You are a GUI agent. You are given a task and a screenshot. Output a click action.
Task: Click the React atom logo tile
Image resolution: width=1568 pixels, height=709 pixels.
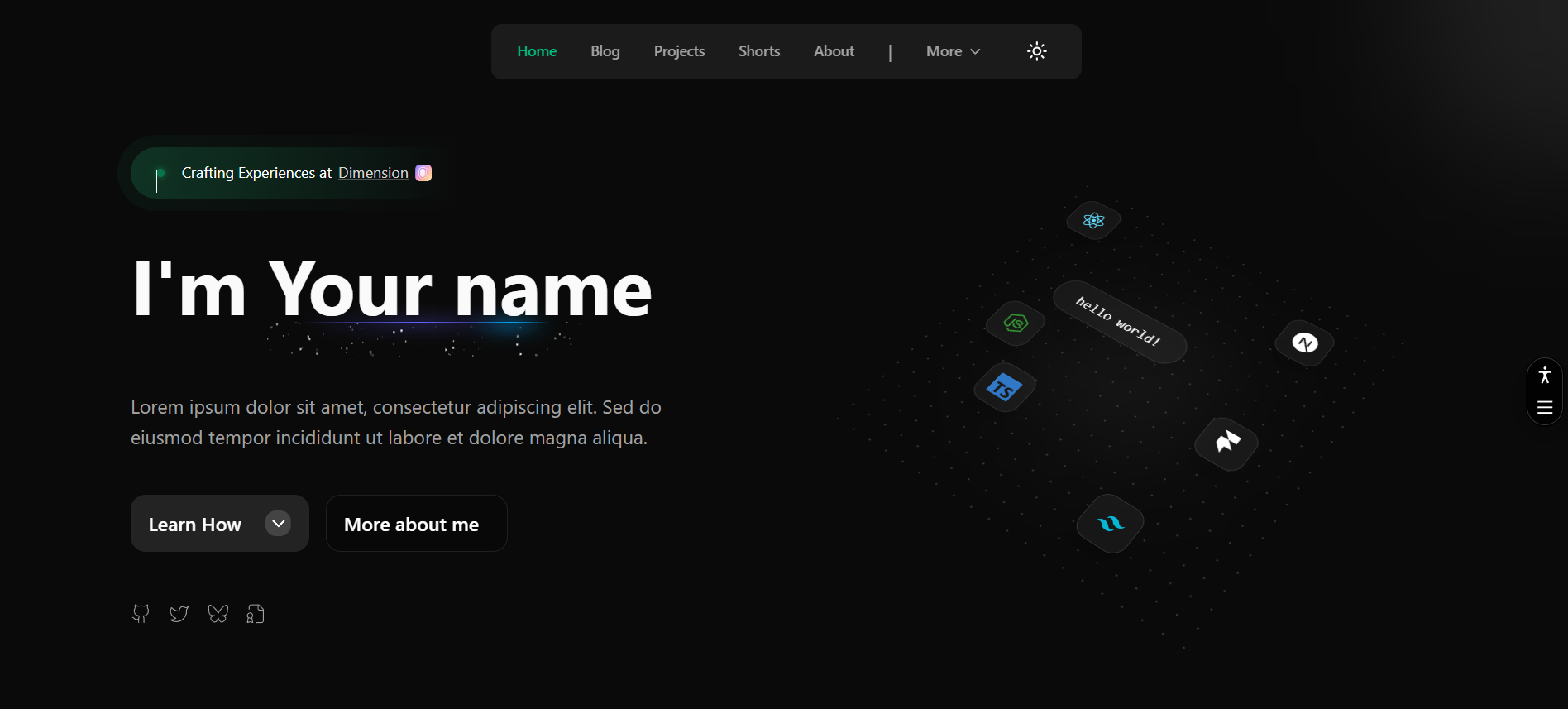(1093, 221)
